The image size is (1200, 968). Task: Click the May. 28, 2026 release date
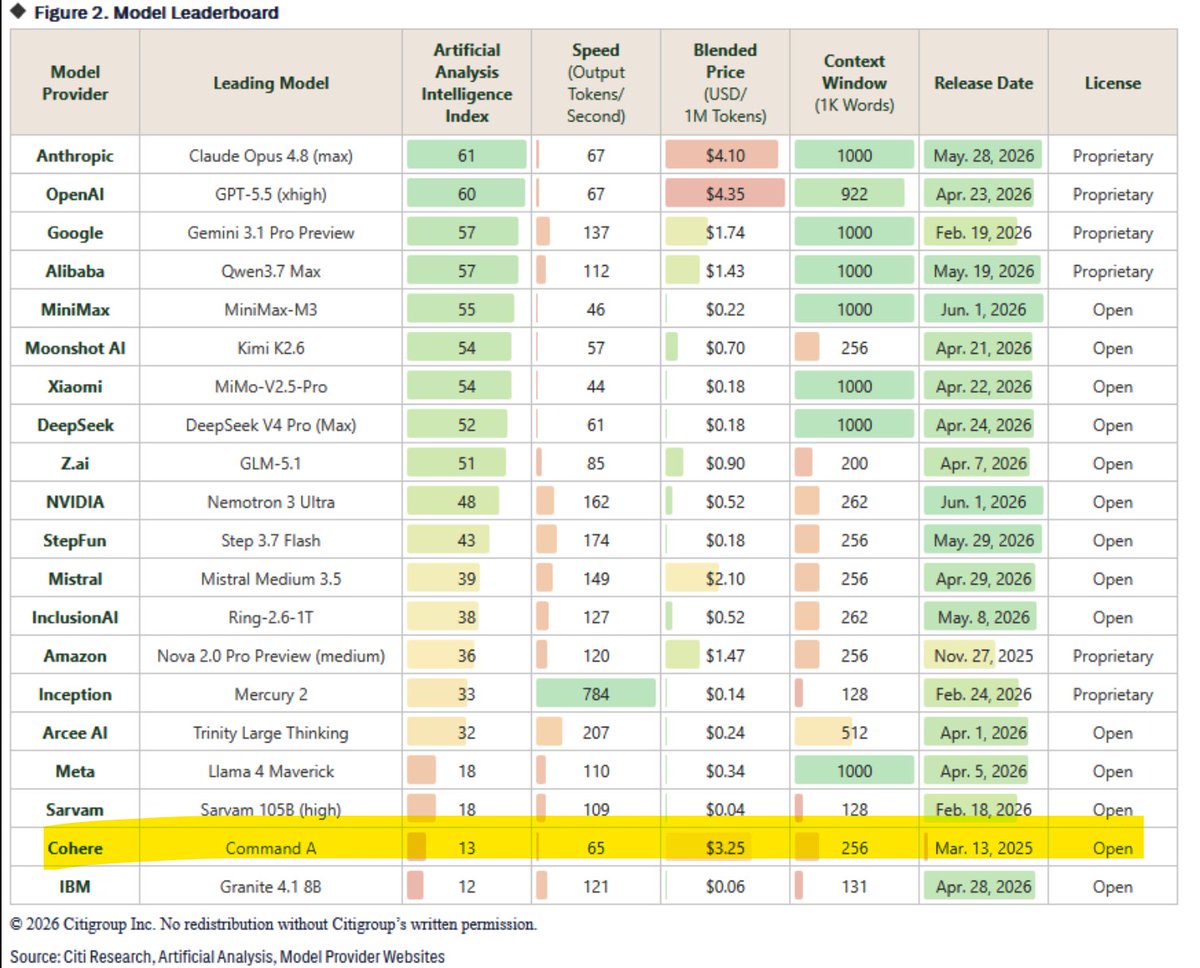[983, 156]
